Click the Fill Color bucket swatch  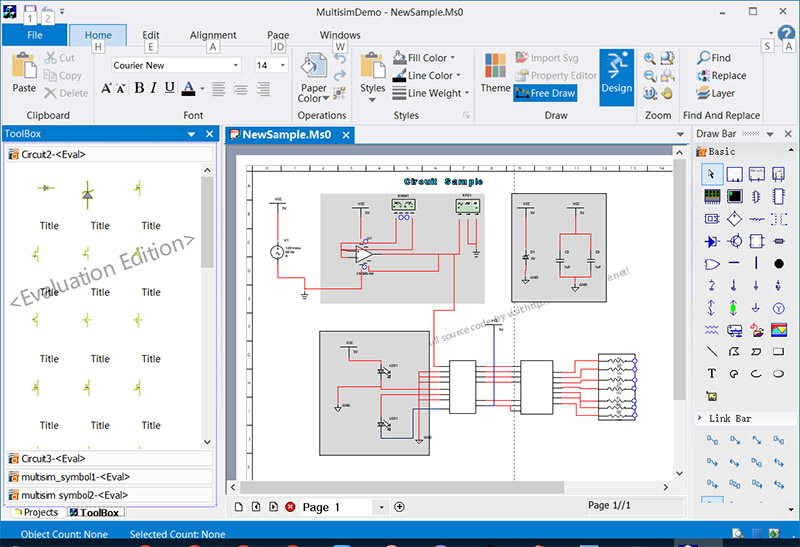point(399,58)
